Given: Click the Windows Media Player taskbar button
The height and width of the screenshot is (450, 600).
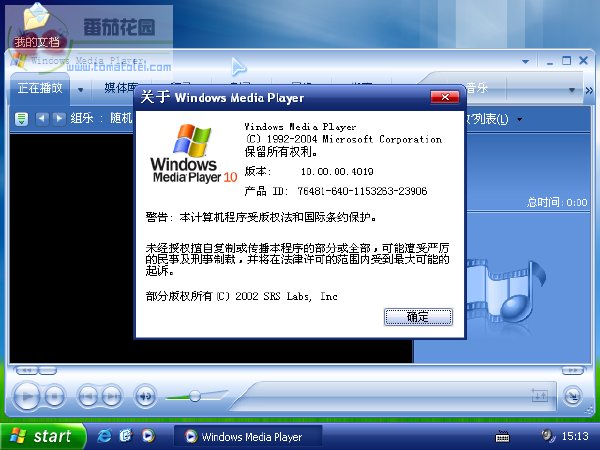Looking at the screenshot, I should pos(248,437).
